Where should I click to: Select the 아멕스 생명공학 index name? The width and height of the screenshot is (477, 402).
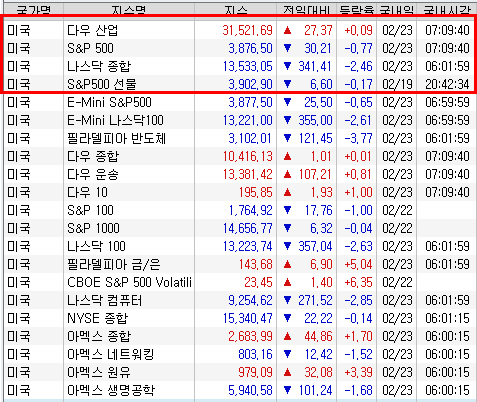[111, 390]
